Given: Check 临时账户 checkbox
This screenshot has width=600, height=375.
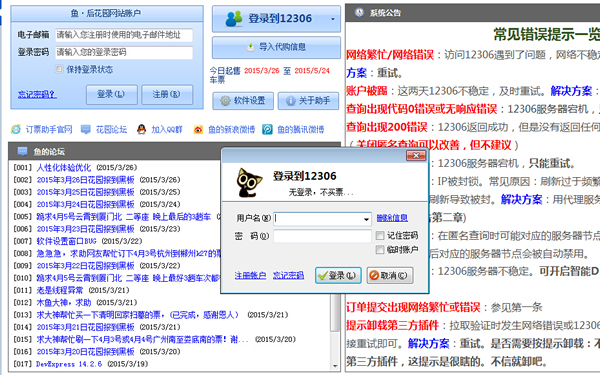Looking at the screenshot, I should (380, 250).
